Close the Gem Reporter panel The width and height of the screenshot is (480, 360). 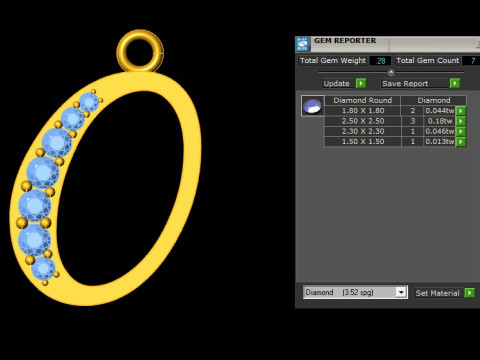477,44
